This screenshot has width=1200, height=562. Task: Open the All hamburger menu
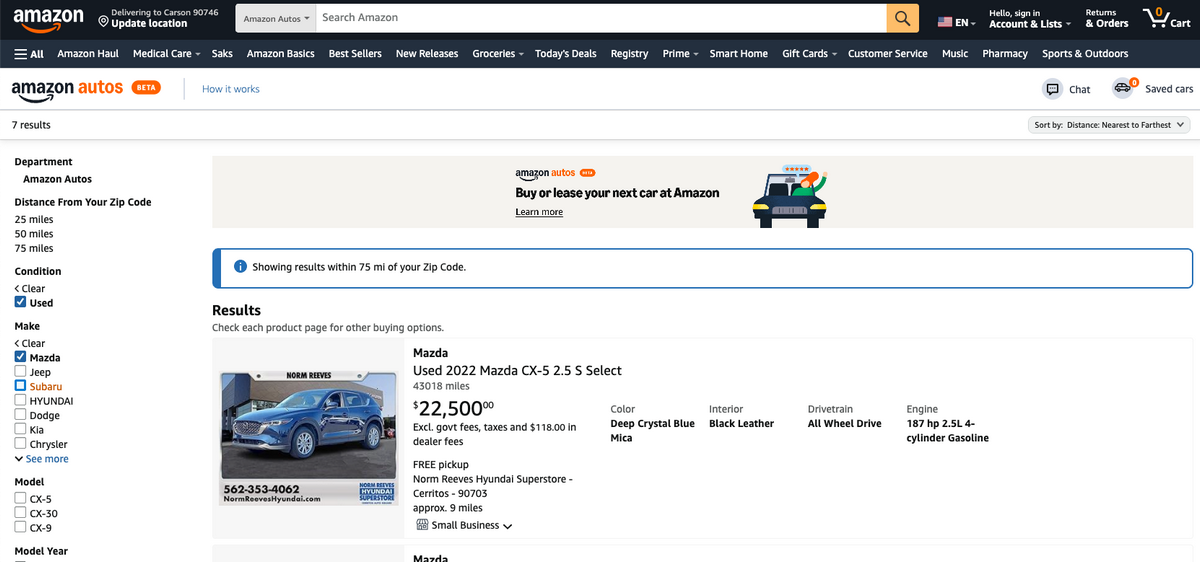[29, 54]
